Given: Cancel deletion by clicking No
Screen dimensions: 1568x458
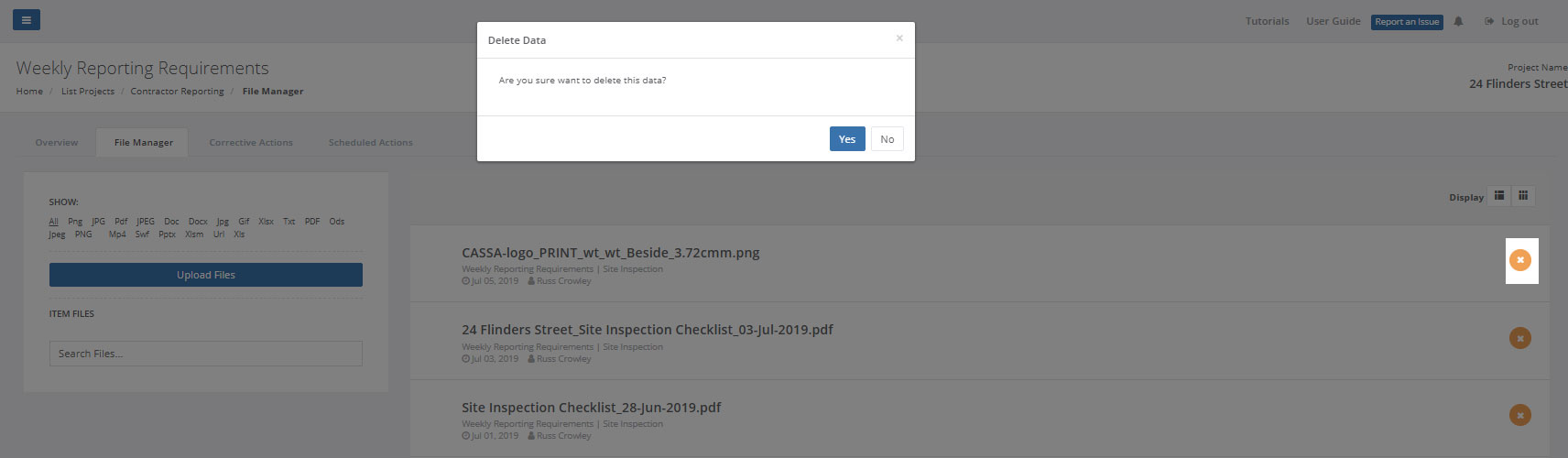Looking at the screenshot, I should 887,139.
